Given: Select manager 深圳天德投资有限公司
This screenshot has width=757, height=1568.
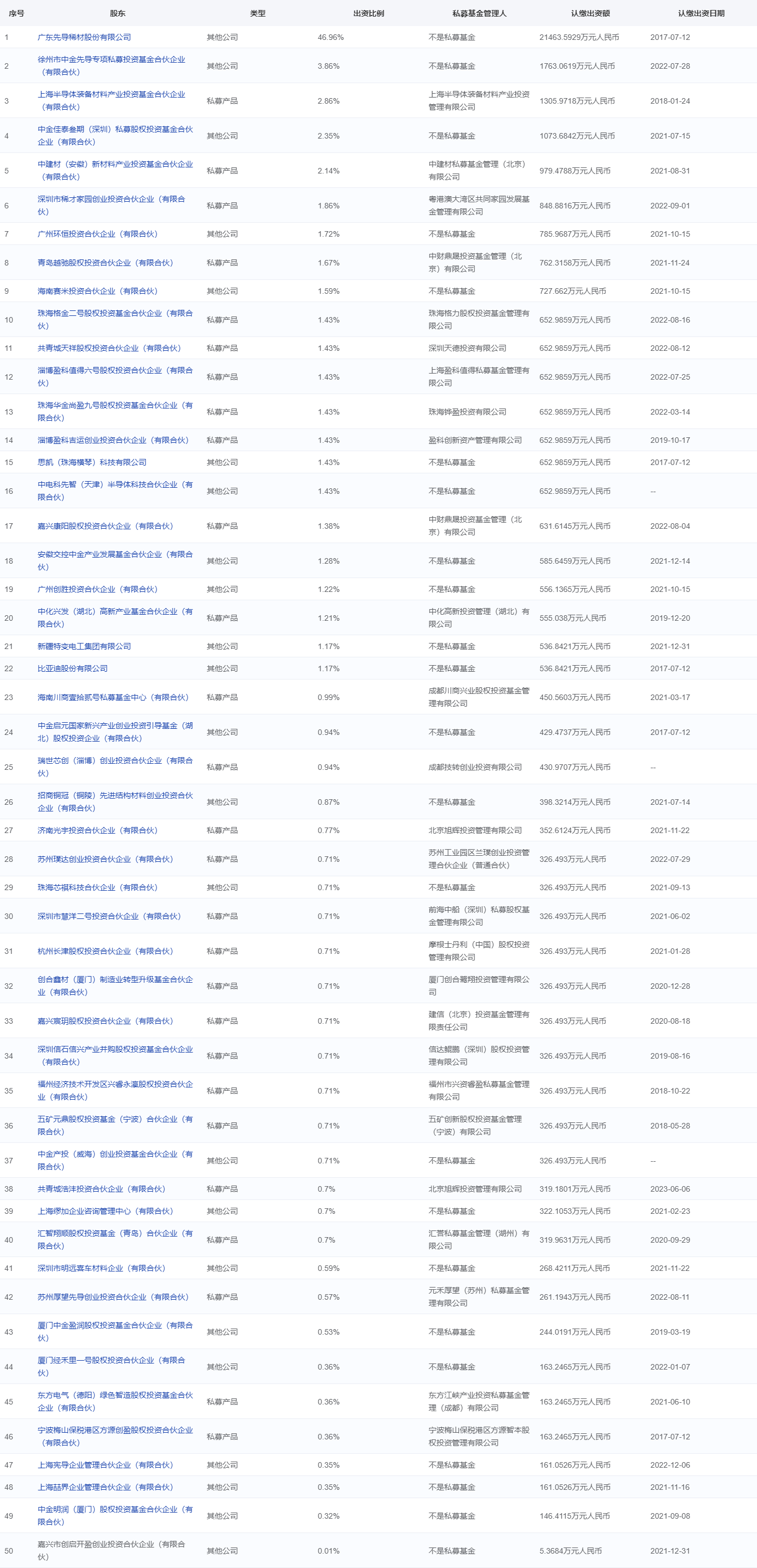Looking at the screenshot, I should click(x=467, y=348).
